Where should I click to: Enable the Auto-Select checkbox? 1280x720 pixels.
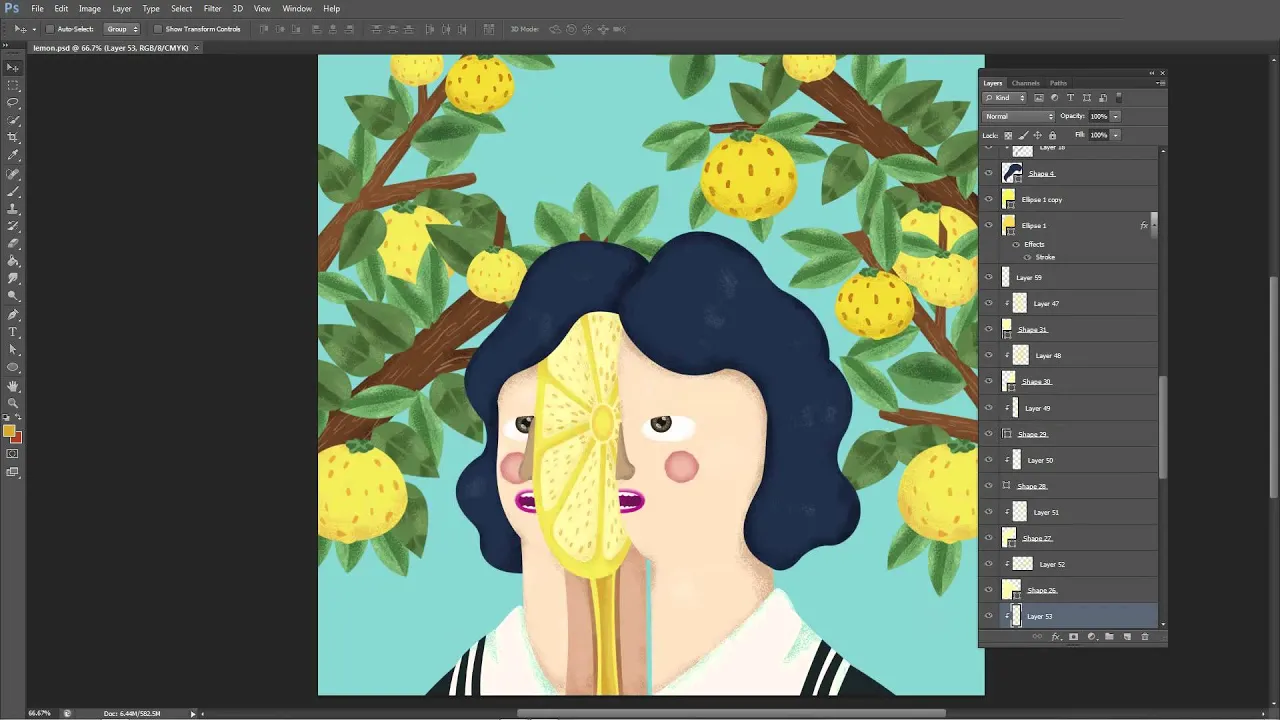49,29
